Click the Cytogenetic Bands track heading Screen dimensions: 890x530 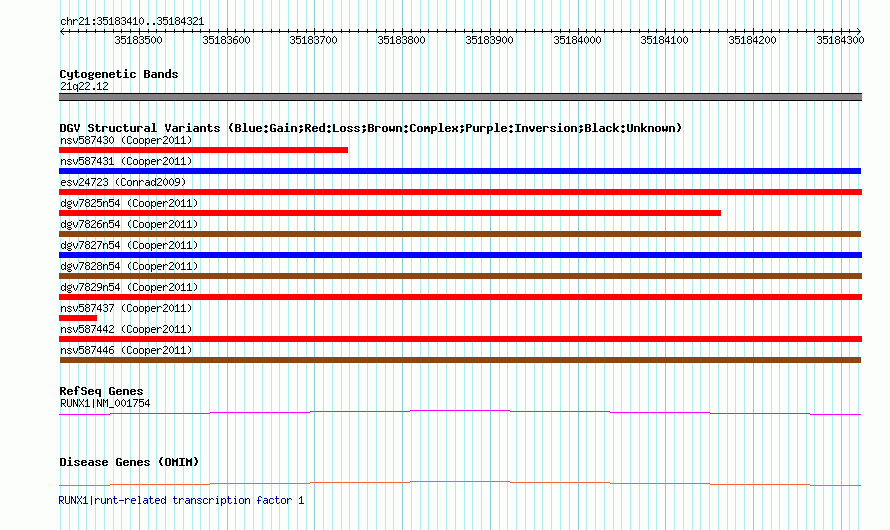(119, 74)
